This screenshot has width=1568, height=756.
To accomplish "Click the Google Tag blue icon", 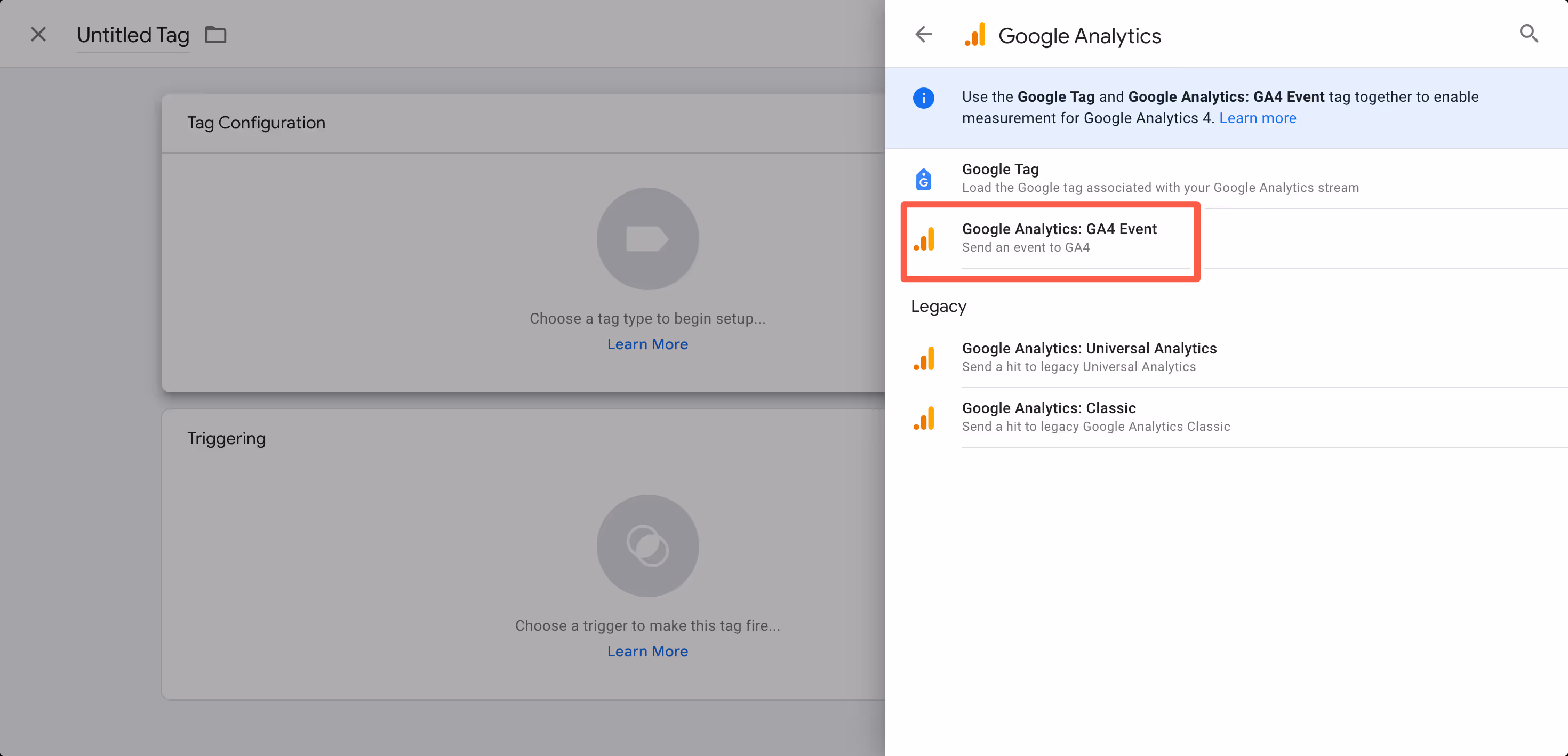I will 923,179.
